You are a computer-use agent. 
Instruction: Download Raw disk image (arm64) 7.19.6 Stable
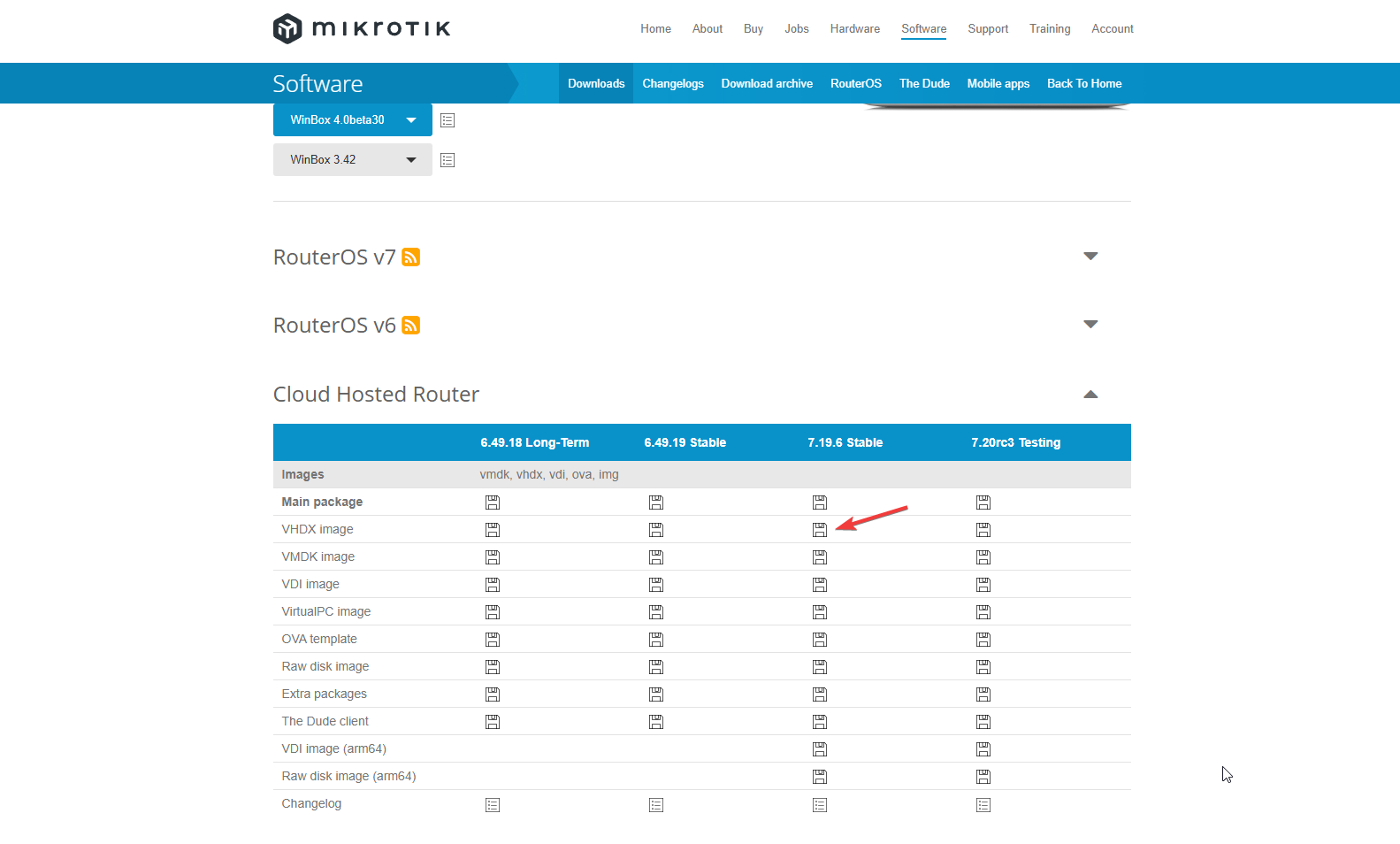tap(820, 777)
